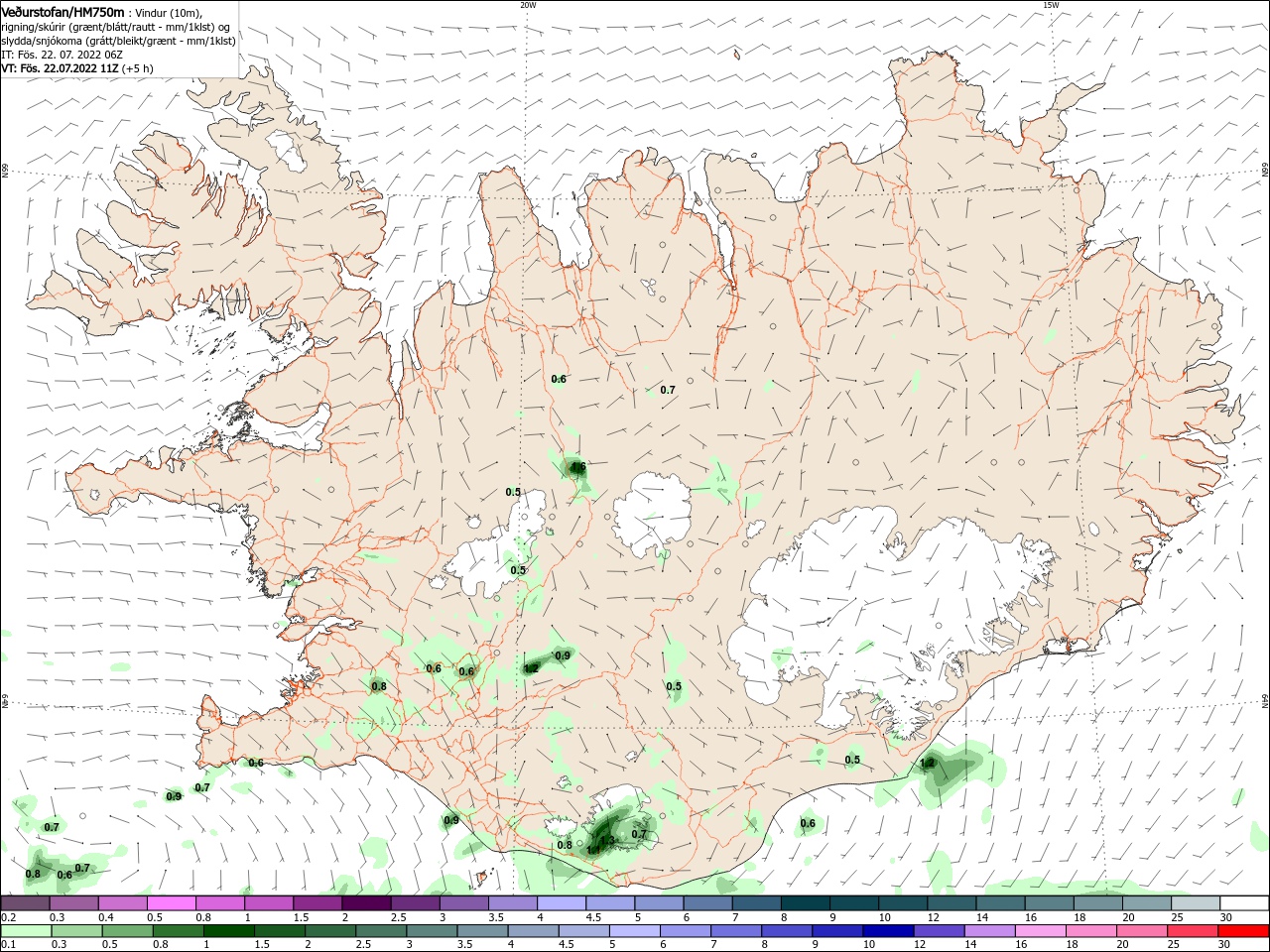Choose the swatch labeled 14 on snow scale
Screen dimensions: 1270x952
[1001, 903]
